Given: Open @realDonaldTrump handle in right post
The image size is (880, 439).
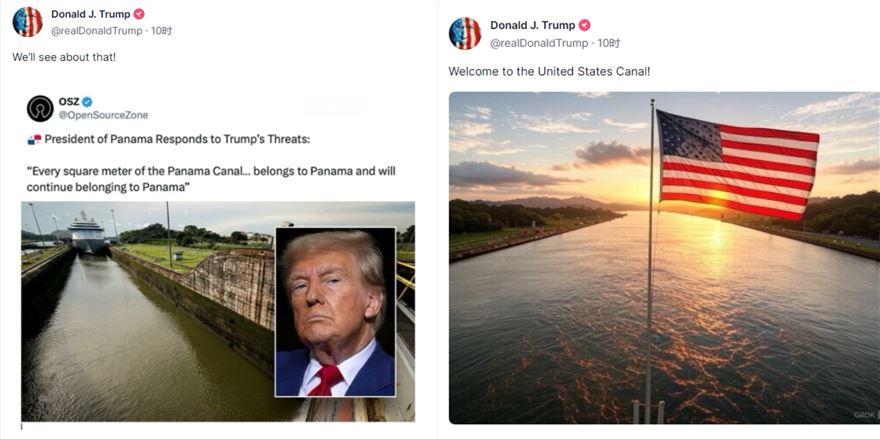Looking at the screenshot, I should click(x=538, y=43).
